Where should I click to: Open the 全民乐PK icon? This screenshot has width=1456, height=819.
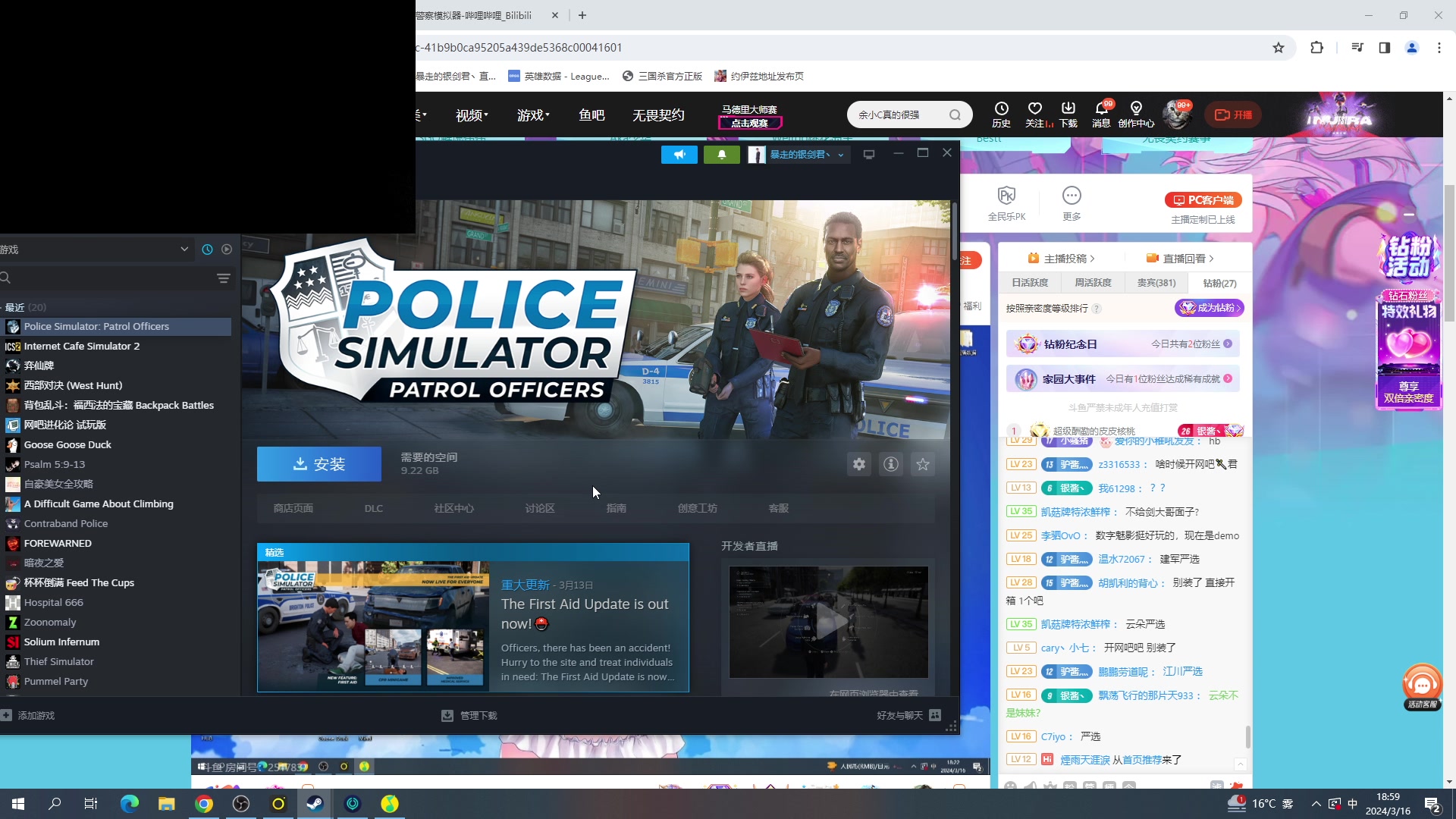click(1006, 202)
